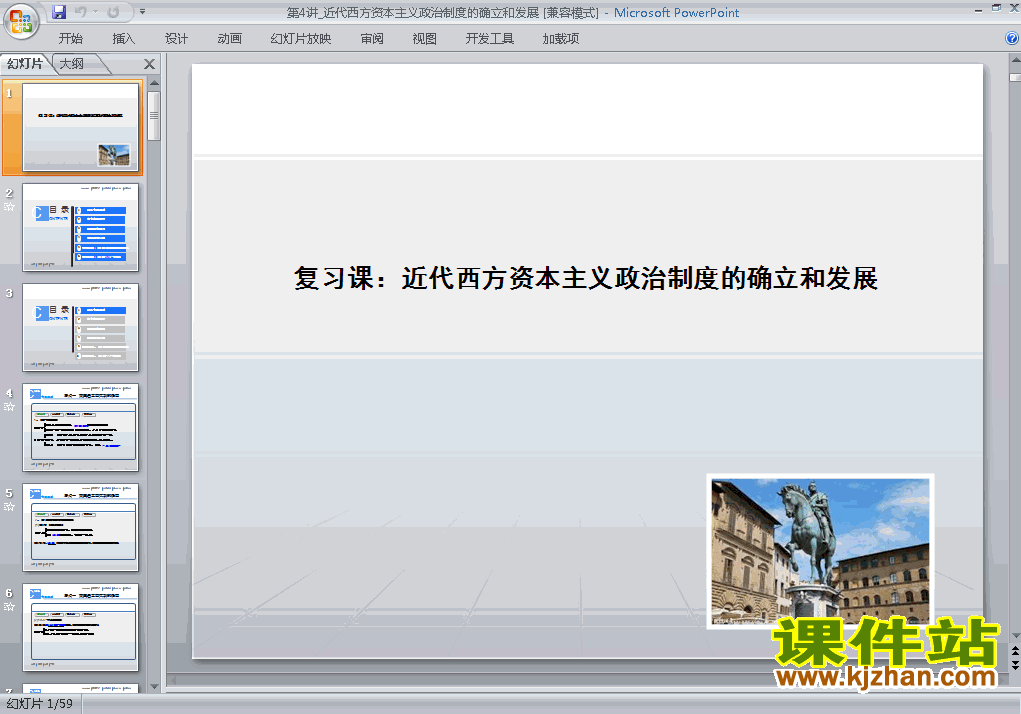Click thumbnail pane scroll up arrow
The image size is (1021, 714).
pyautogui.click(x=154, y=83)
